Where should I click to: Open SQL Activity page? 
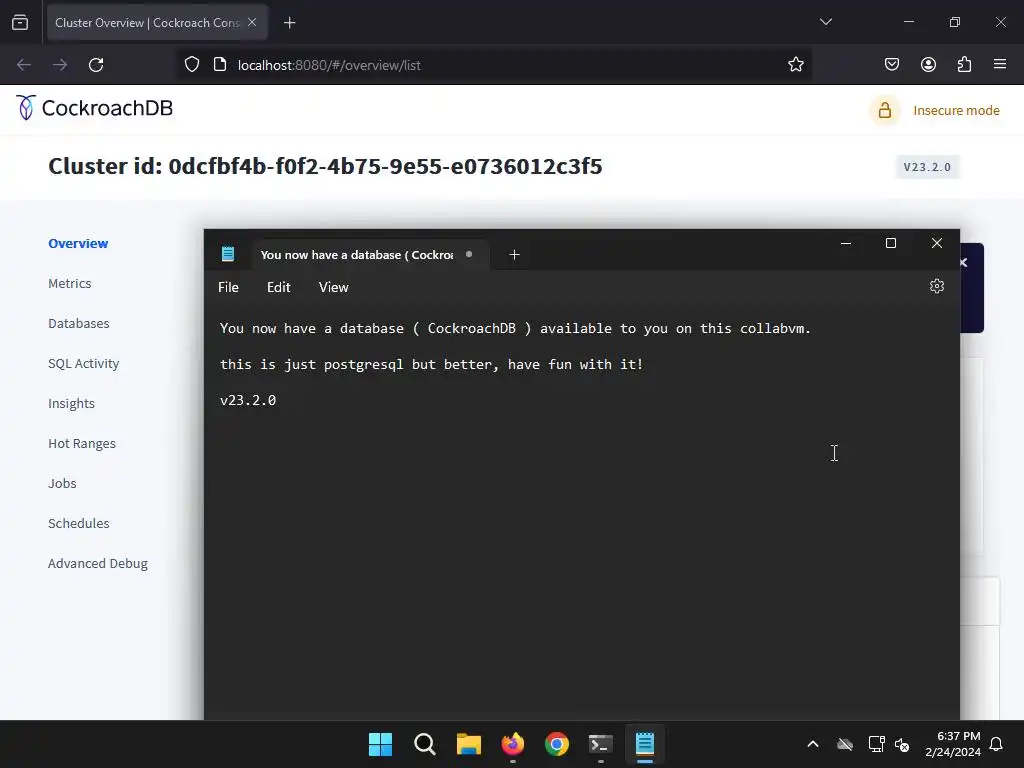tap(84, 364)
